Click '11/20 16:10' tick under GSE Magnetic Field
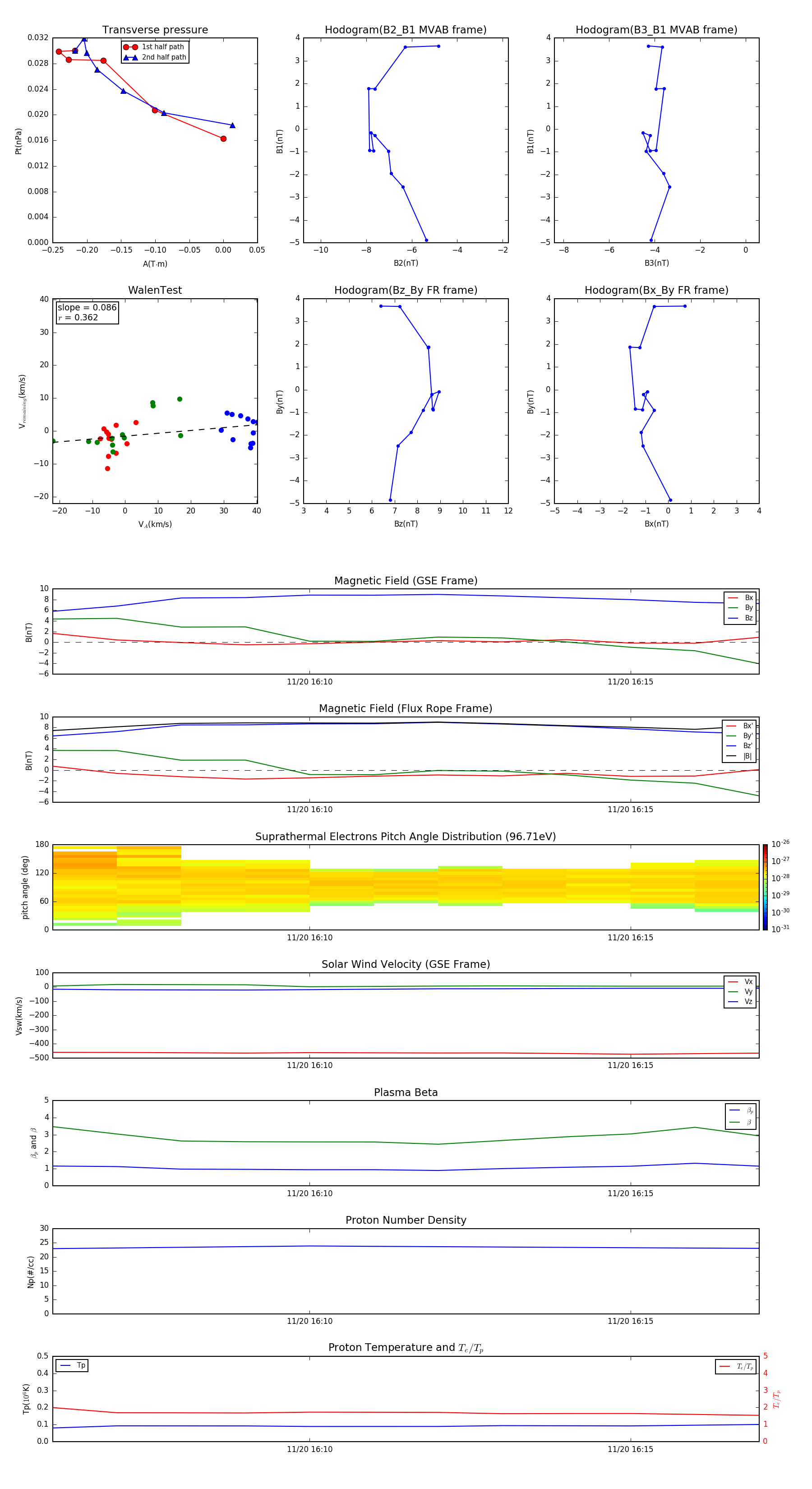Screen dimensions: 812x1489 [310, 681]
